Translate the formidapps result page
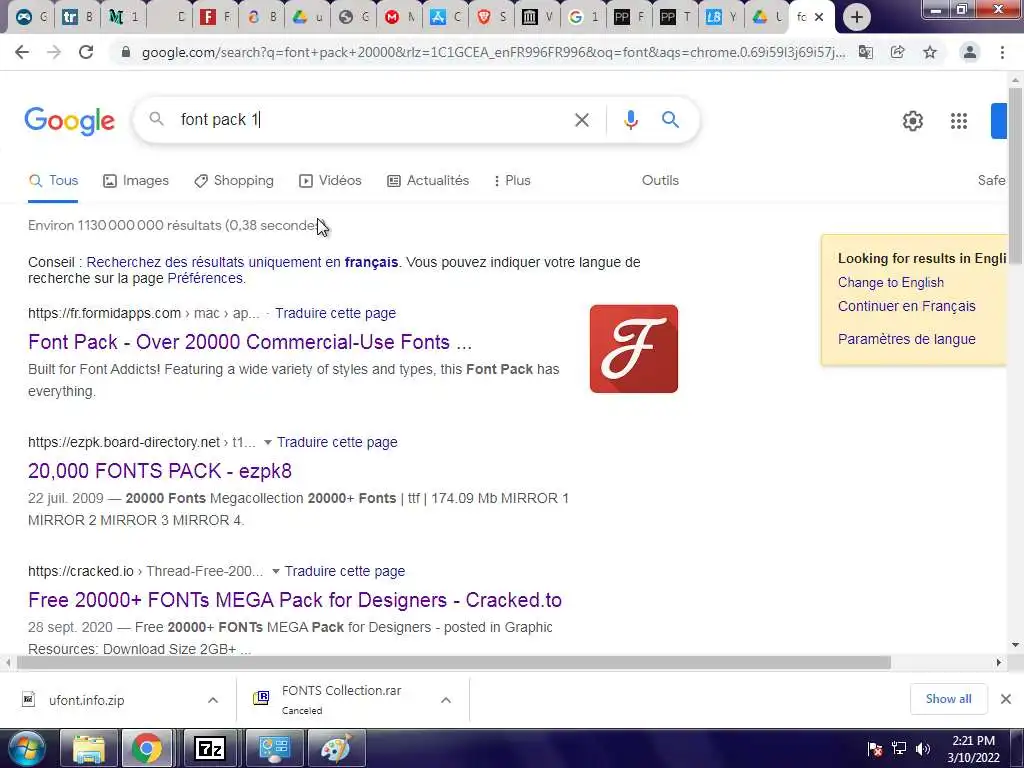Image resolution: width=1024 pixels, height=768 pixels. [335, 313]
